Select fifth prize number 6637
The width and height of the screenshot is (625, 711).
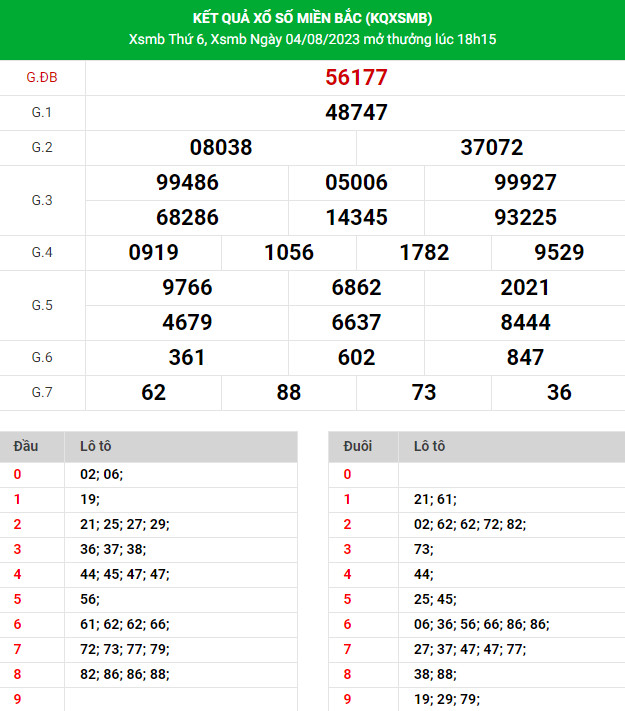[356, 322]
